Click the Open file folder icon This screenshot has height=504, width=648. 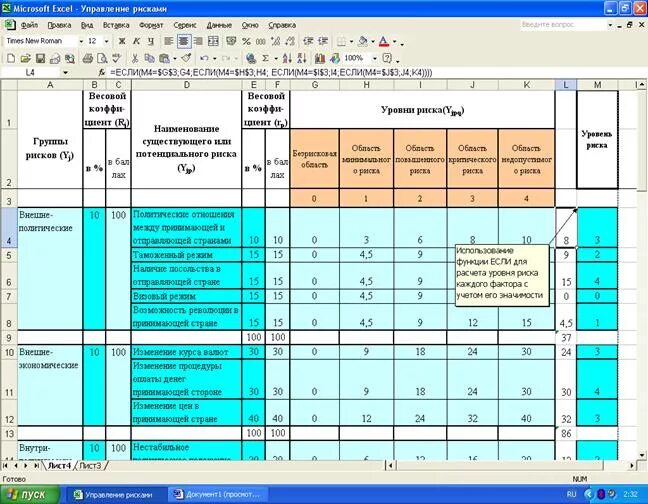pyautogui.click(x=26, y=58)
